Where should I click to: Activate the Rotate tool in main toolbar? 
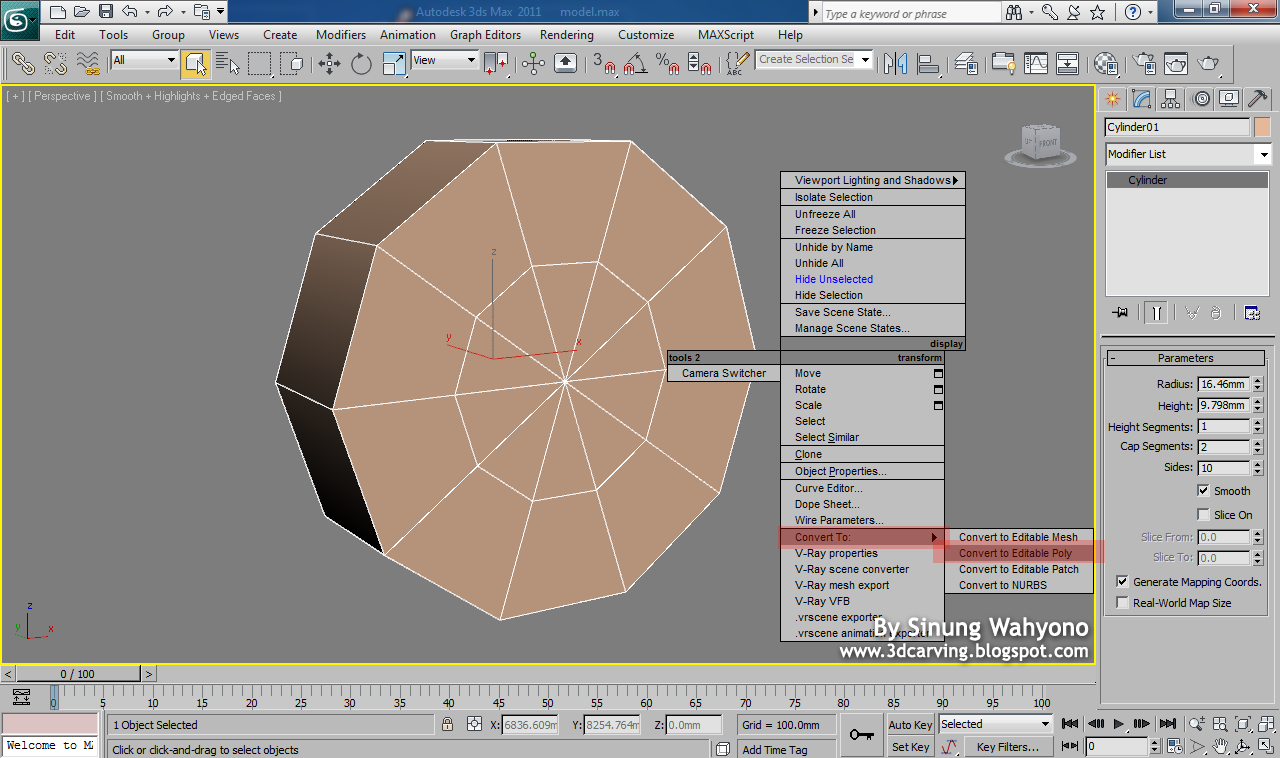[361, 64]
